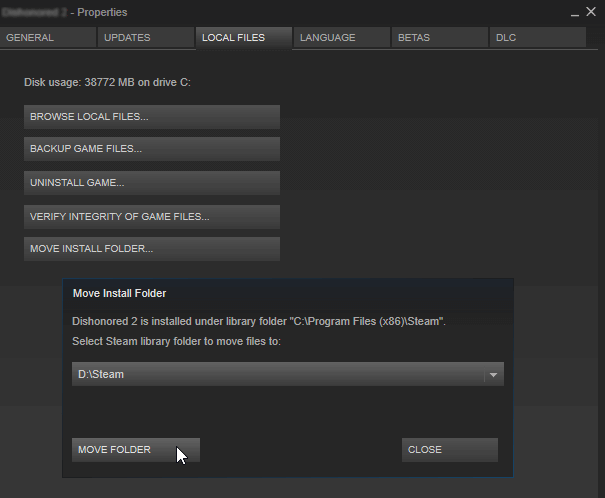Open Move Install Folder dialog button
This screenshot has width=605, height=498.
152,249
